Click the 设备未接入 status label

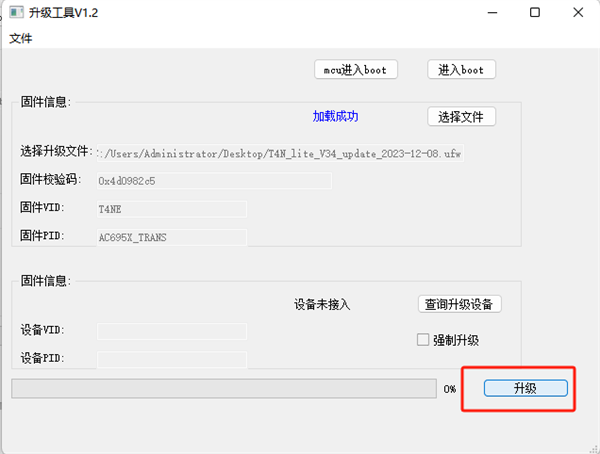pos(322,304)
